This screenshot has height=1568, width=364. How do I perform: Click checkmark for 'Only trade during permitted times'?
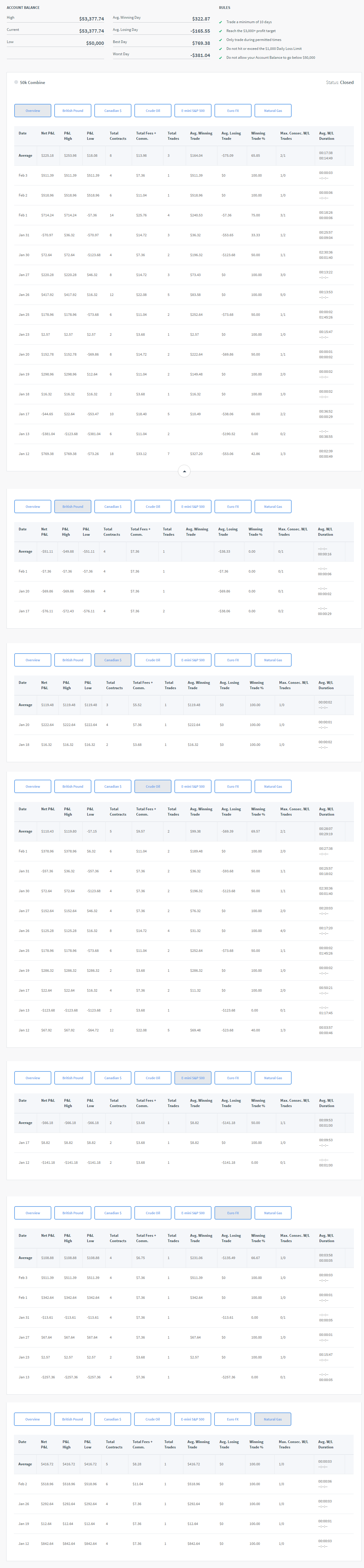pyautogui.click(x=220, y=39)
